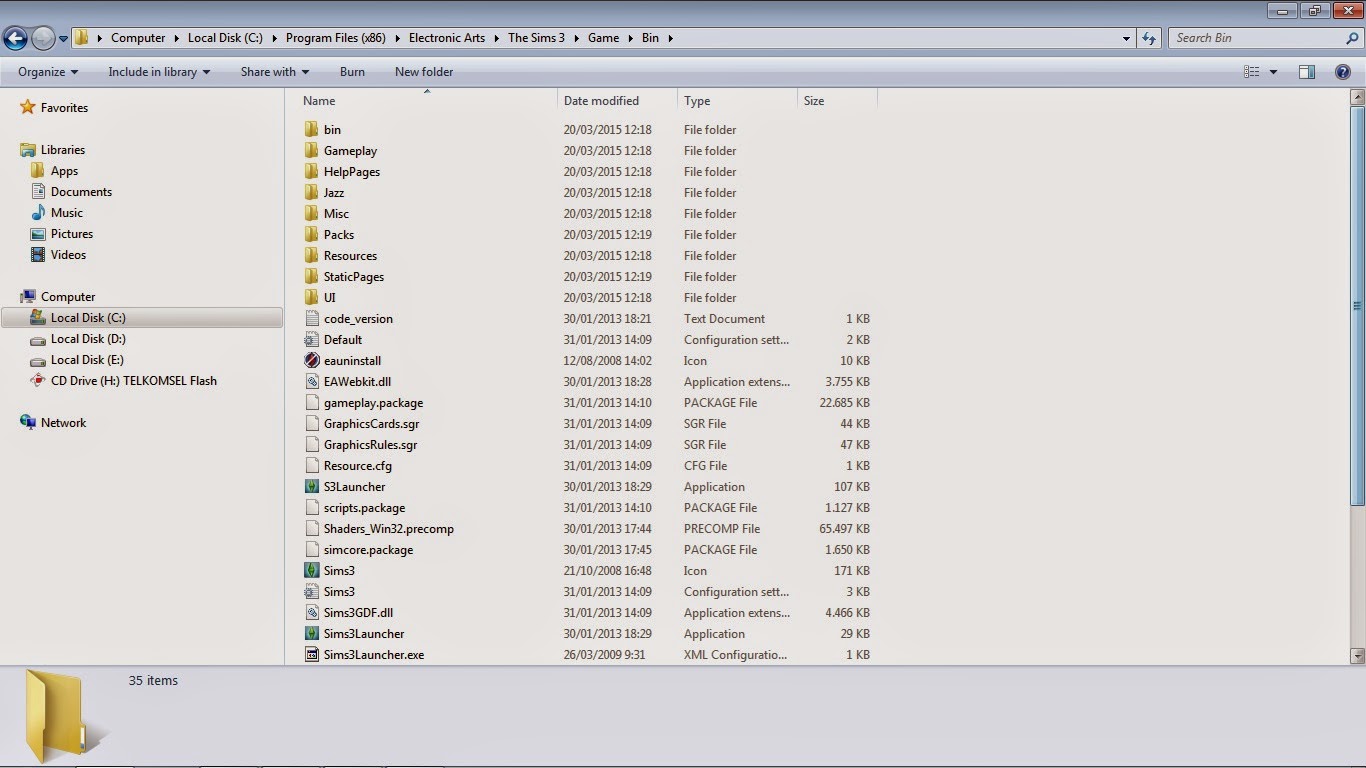
Task: Click the Change your view icon
Action: coord(1251,72)
